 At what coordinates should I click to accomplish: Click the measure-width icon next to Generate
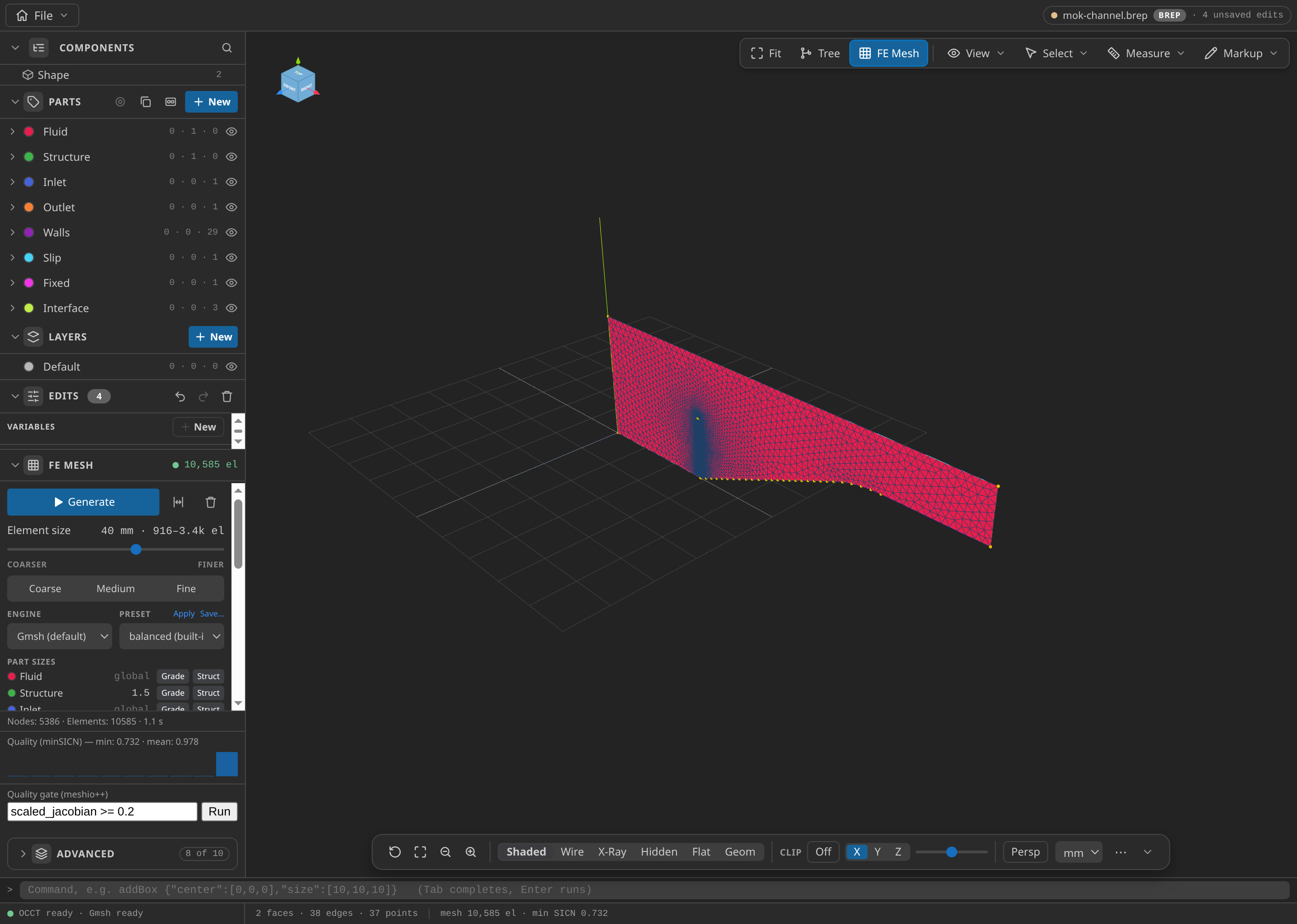pos(179,502)
